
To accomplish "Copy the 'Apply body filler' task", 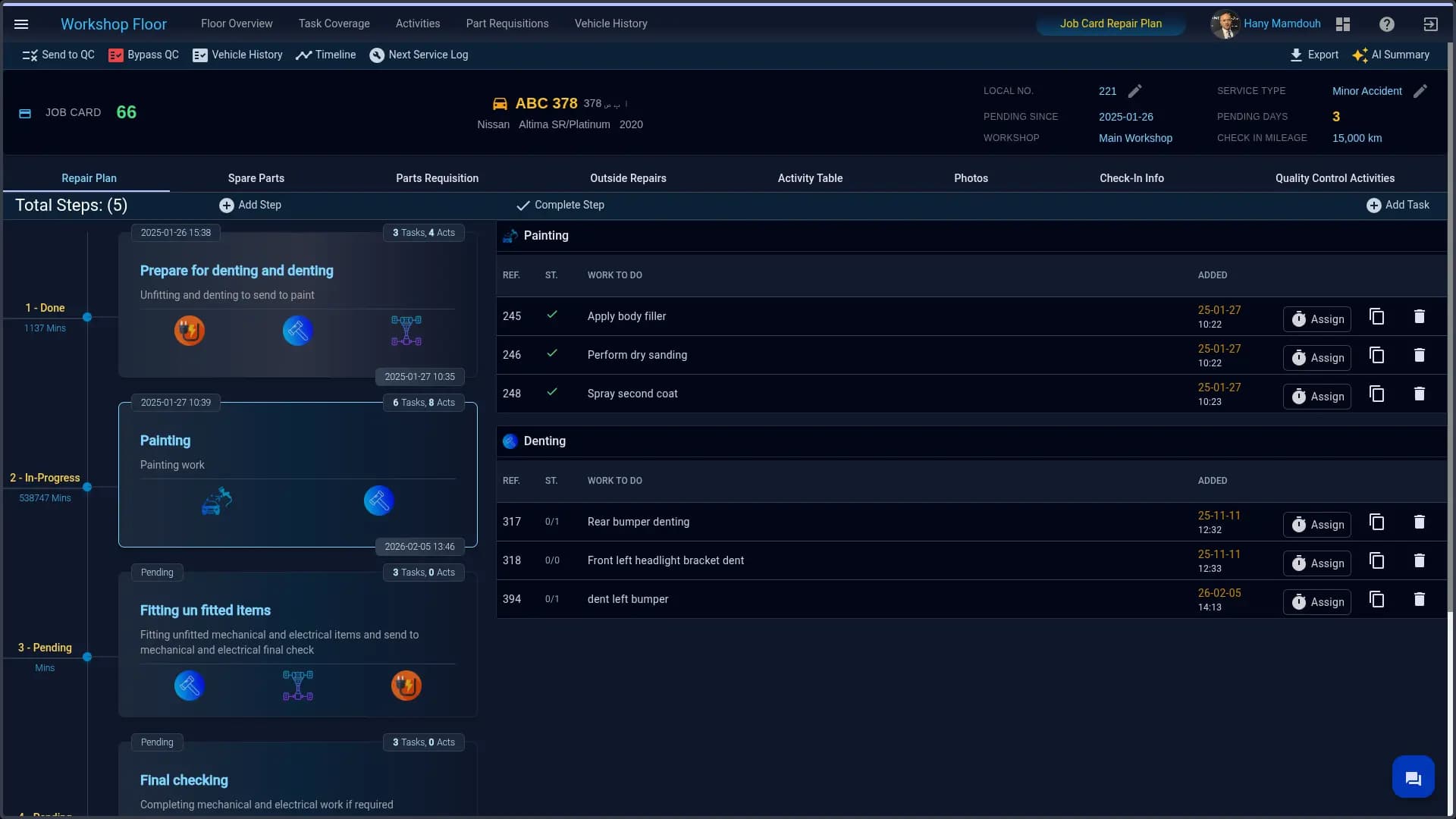I will pyautogui.click(x=1377, y=316).
